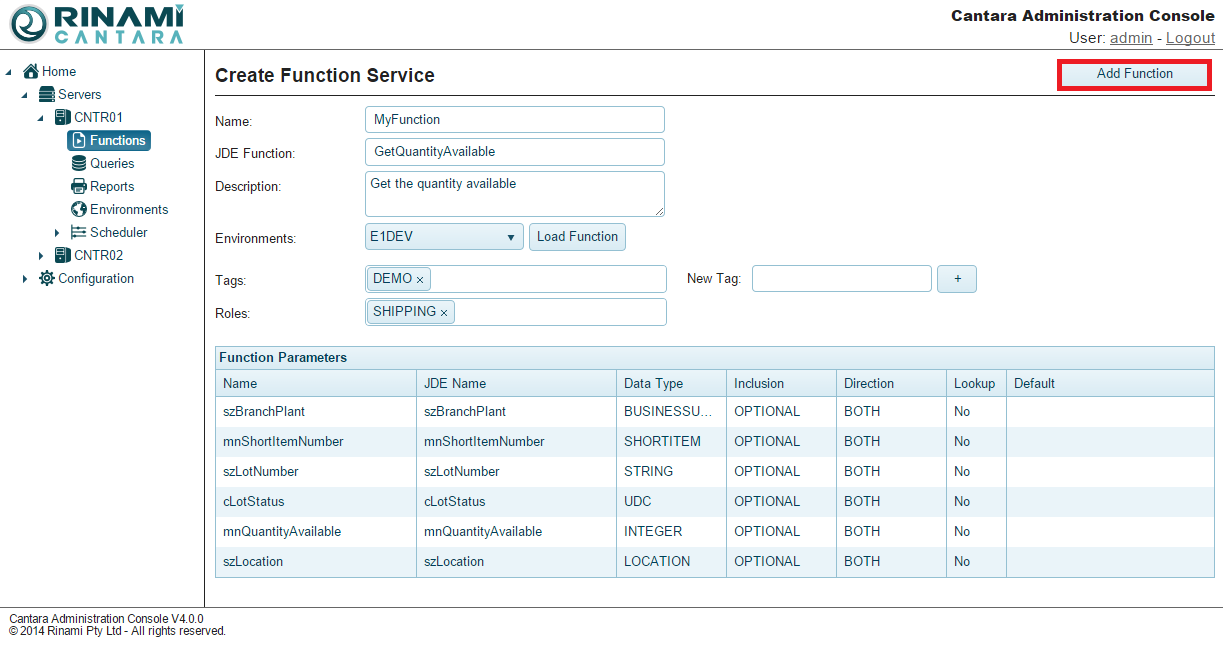Open Queries via its database icon
The width and height of the screenshot is (1223, 654).
point(79,163)
